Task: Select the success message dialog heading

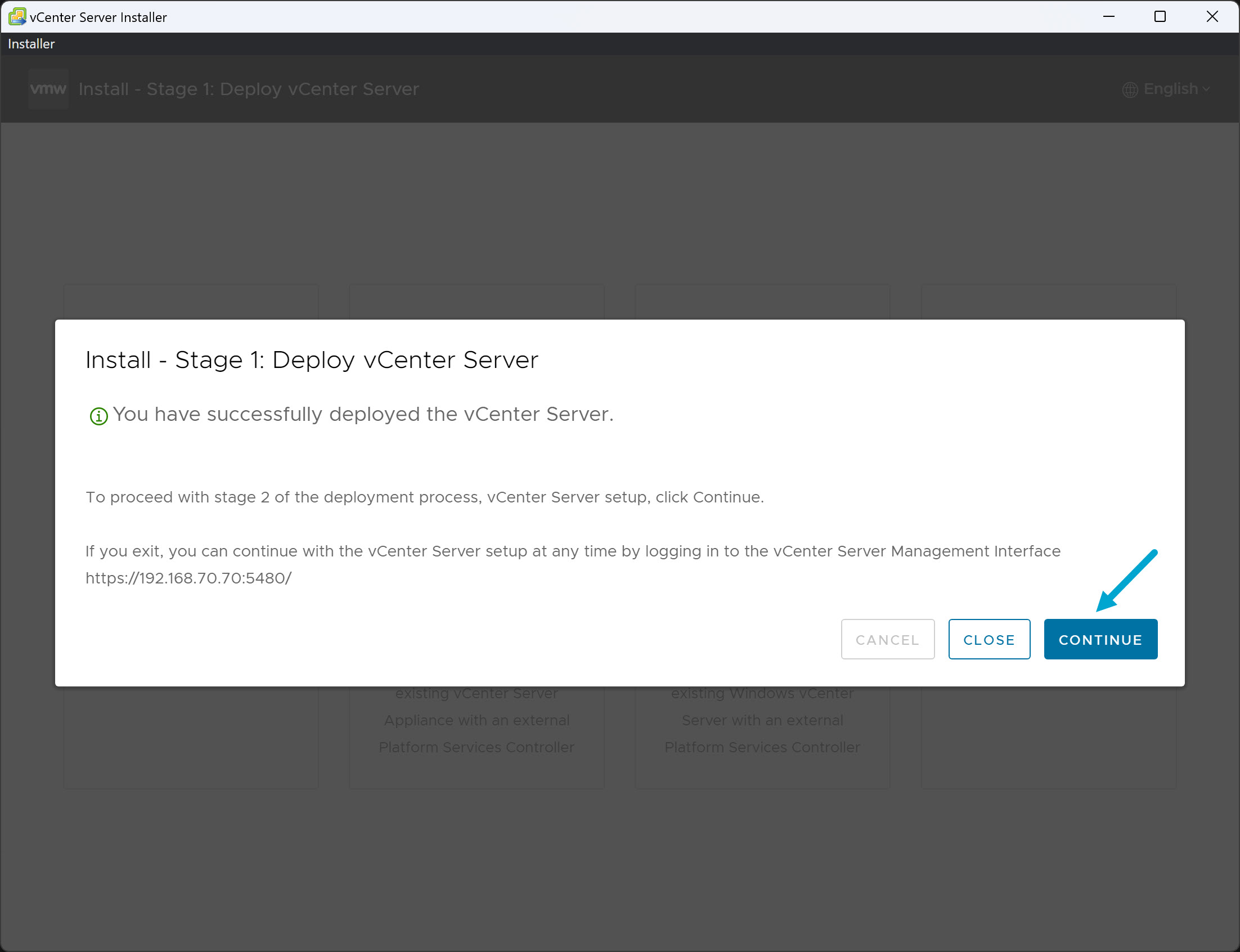Action: click(311, 360)
